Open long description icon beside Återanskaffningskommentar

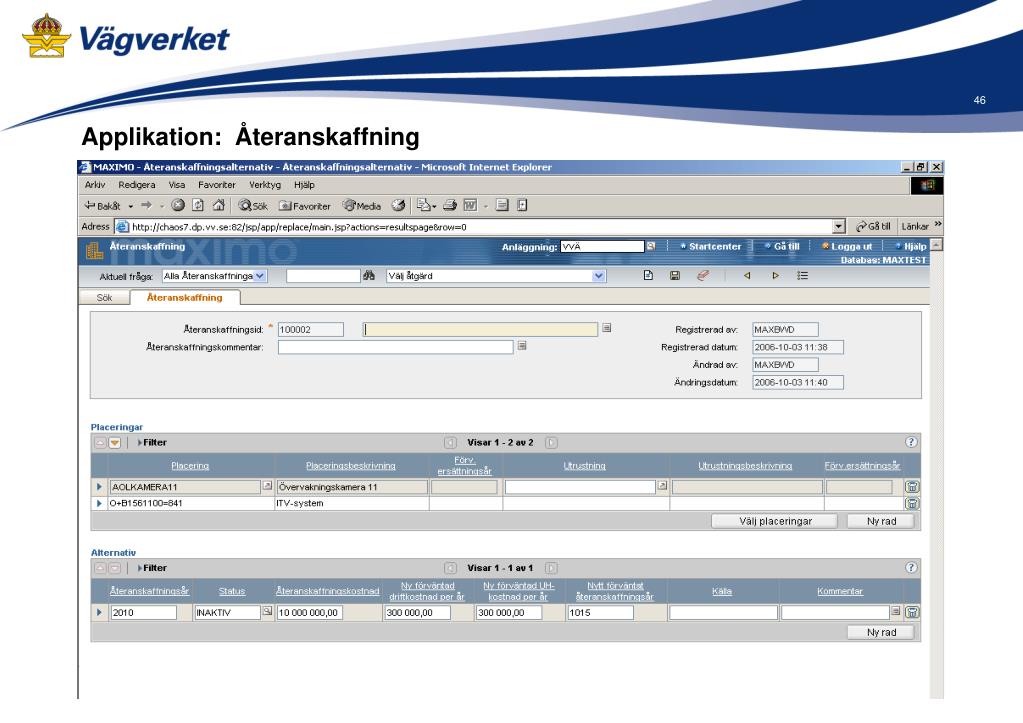click(521, 347)
